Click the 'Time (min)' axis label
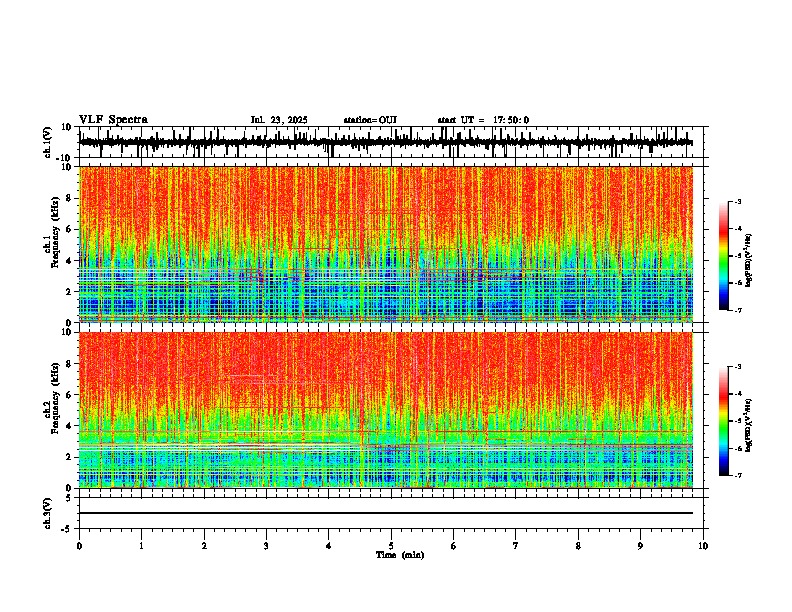The width and height of the screenshot is (792, 612). [x=400, y=555]
